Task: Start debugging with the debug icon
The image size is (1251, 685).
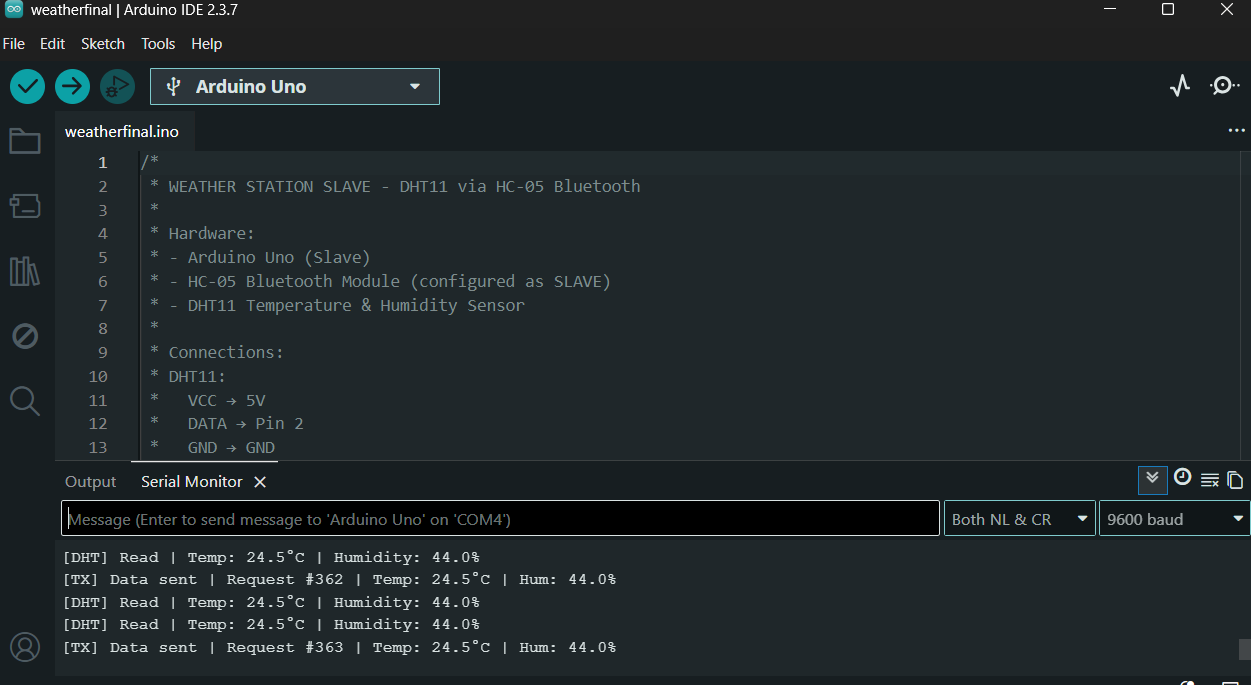Action: pyautogui.click(x=117, y=87)
